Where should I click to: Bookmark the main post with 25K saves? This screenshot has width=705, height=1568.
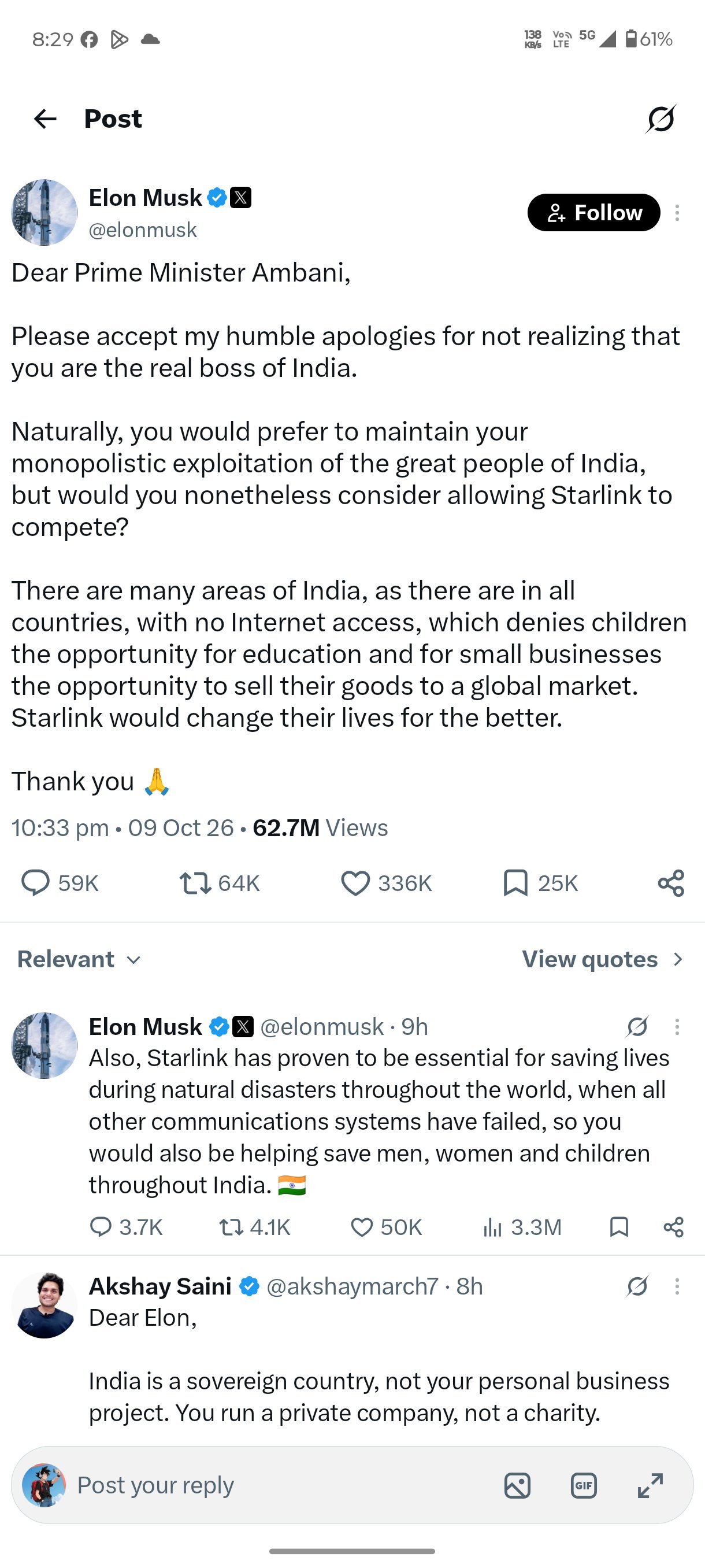pyautogui.click(x=540, y=883)
